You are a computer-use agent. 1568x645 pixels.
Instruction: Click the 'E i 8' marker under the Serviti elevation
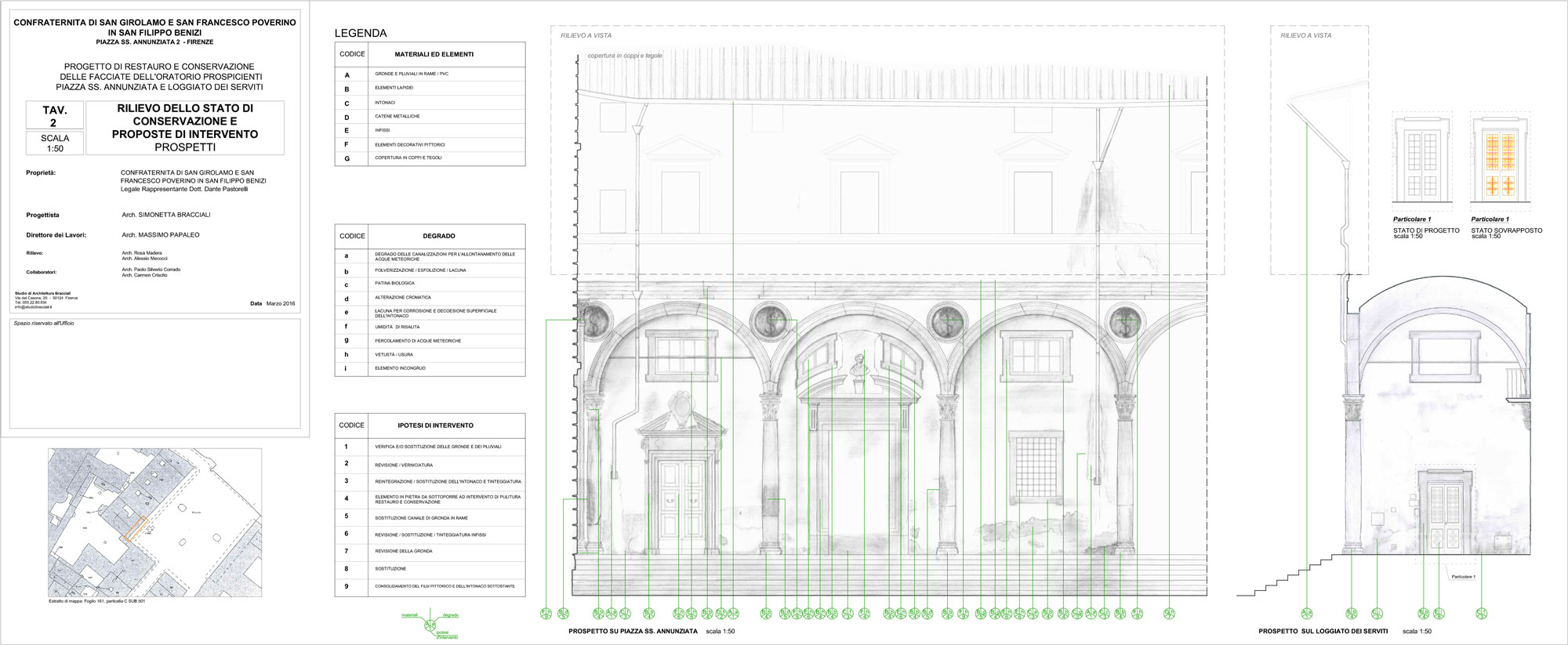point(1439,614)
